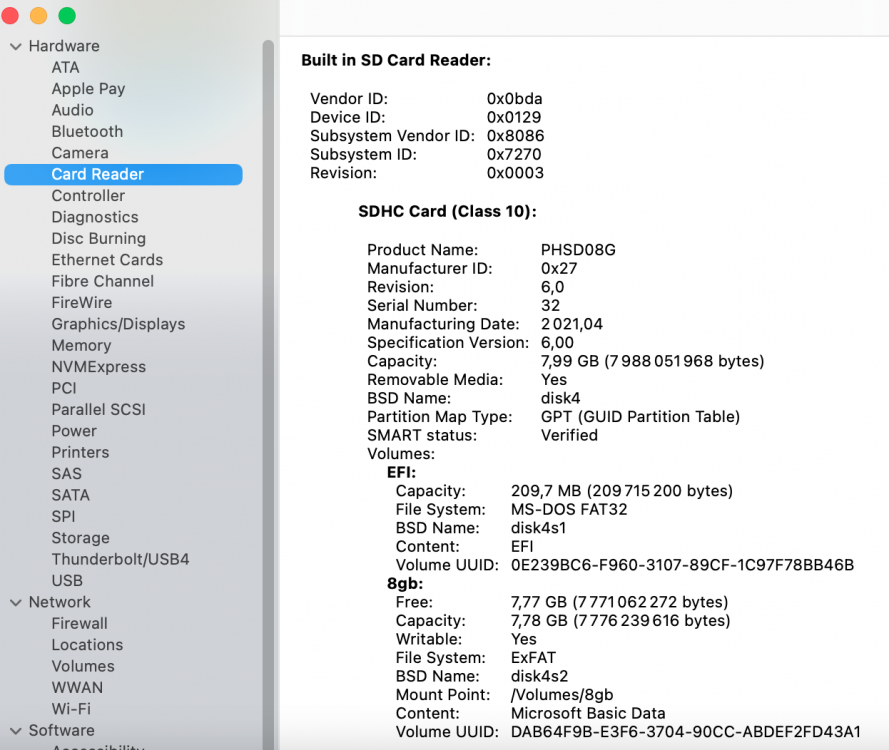This screenshot has height=750, width=889.
Task: Select Fibre Channel entry
Action: (102, 281)
